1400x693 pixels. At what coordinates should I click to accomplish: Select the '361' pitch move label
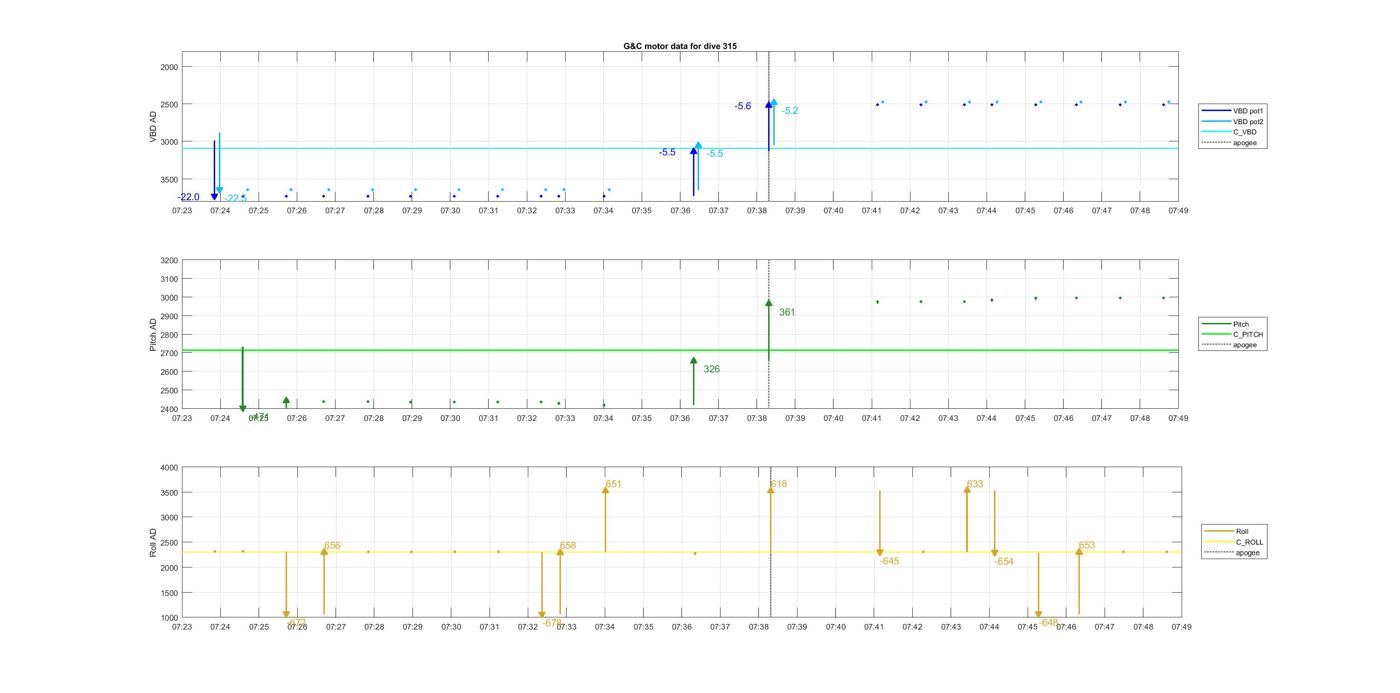(x=787, y=312)
